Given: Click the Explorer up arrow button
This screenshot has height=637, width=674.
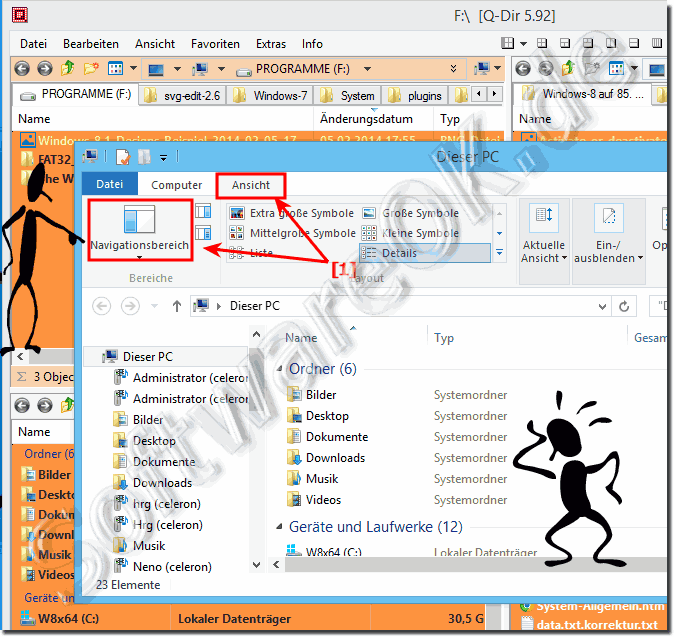Looking at the screenshot, I should pos(177,306).
